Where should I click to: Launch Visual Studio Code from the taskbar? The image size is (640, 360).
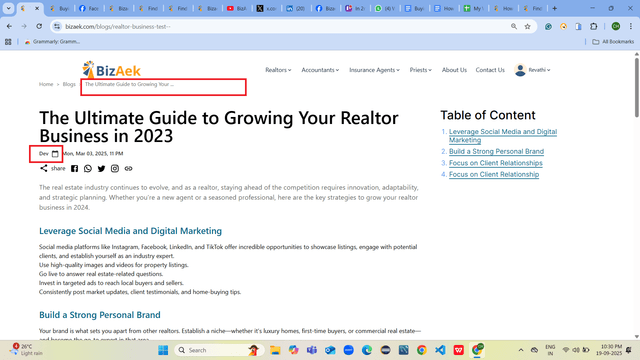(x=440, y=350)
